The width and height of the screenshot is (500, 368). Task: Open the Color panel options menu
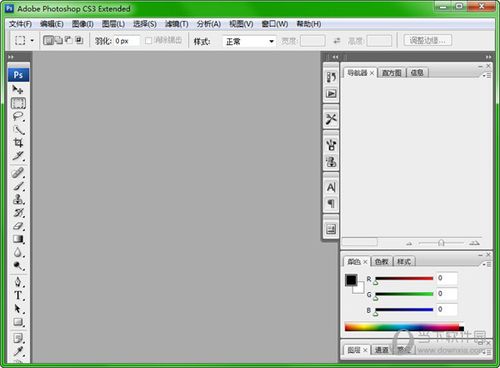pos(487,264)
